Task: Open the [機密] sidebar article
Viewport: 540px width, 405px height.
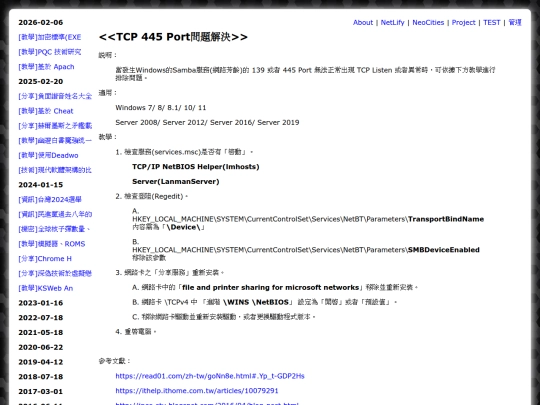Action: [54, 229]
